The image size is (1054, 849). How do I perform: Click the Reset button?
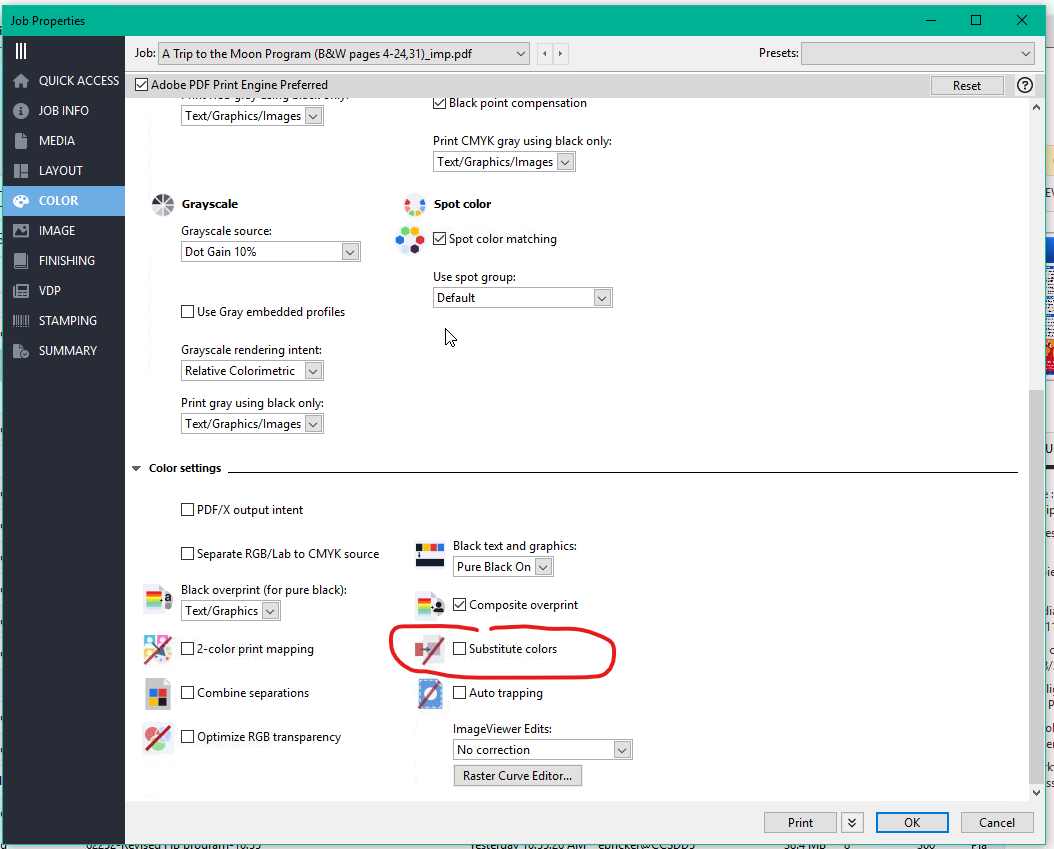pos(967,85)
